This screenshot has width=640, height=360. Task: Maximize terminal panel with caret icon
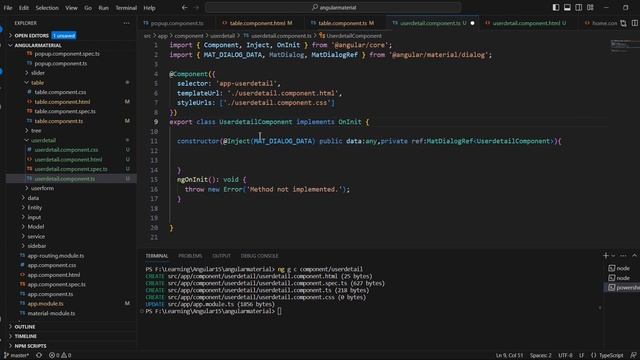pyautogui.click(x=634, y=256)
